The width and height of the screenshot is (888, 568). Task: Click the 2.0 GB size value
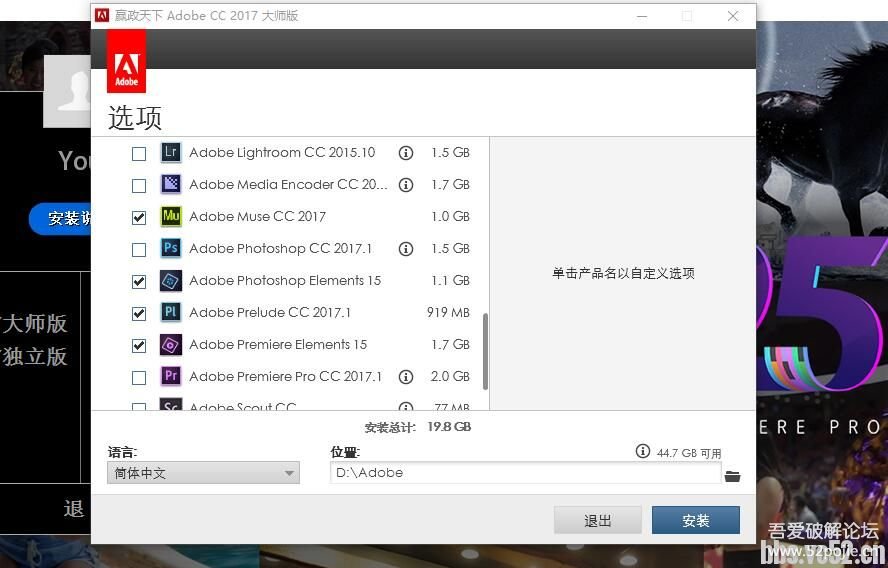click(x=450, y=377)
